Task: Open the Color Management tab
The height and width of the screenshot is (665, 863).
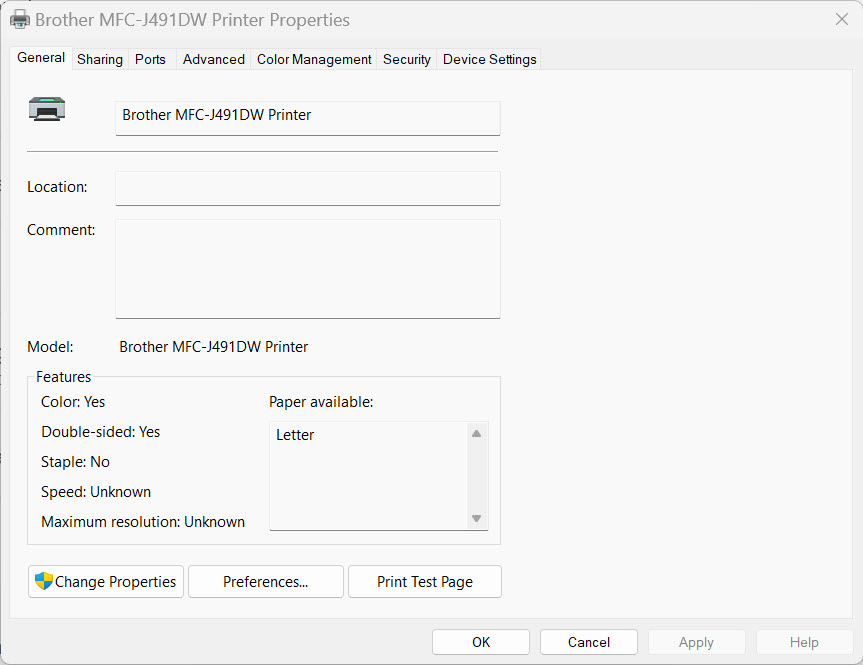Action: point(314,59)
